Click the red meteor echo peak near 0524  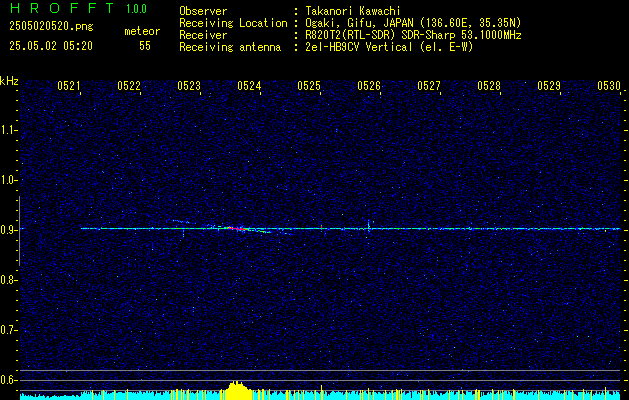click(x=237, y=228)
